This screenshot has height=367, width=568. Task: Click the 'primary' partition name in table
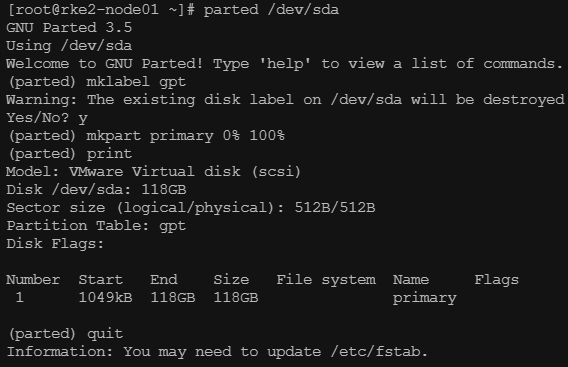tap(425, 298)
